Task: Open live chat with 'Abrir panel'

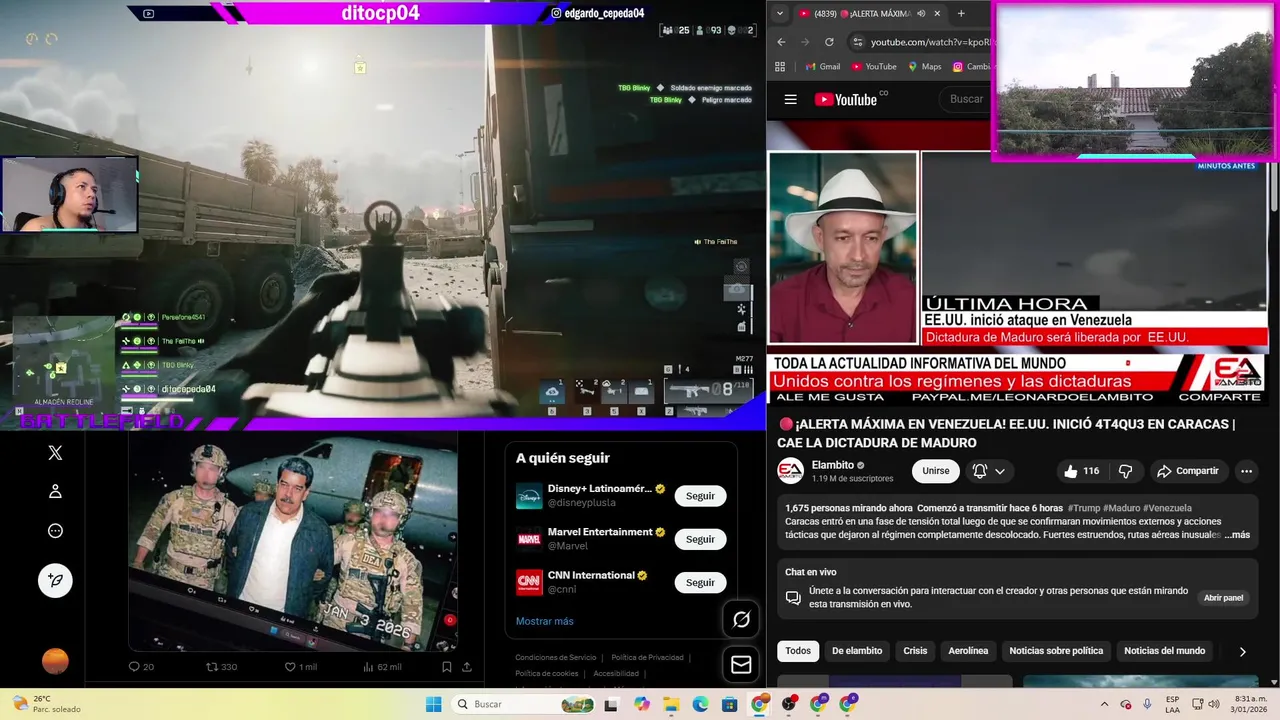Action: pos(1223,598)
